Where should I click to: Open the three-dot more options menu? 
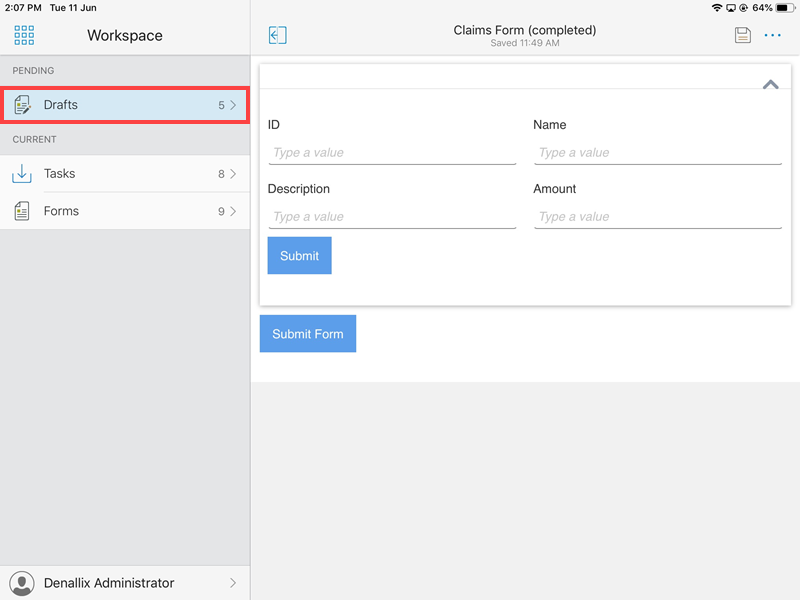click(x=772, y=35)
